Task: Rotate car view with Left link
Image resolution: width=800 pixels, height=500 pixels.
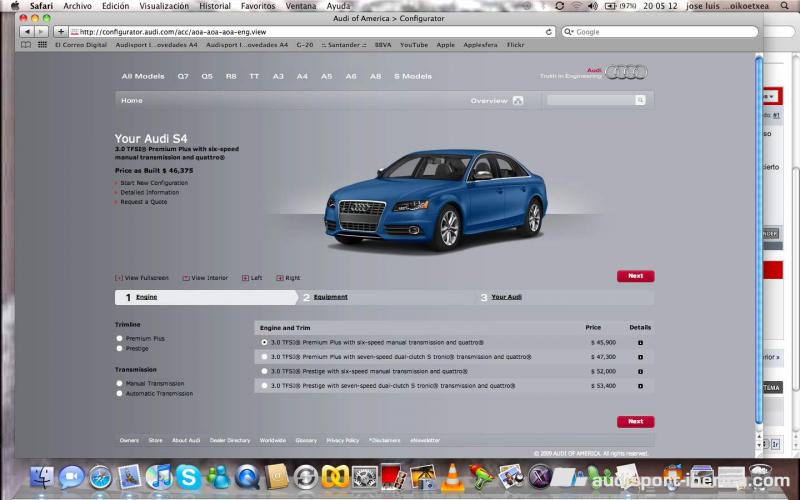Action: (x=252, y=278)
